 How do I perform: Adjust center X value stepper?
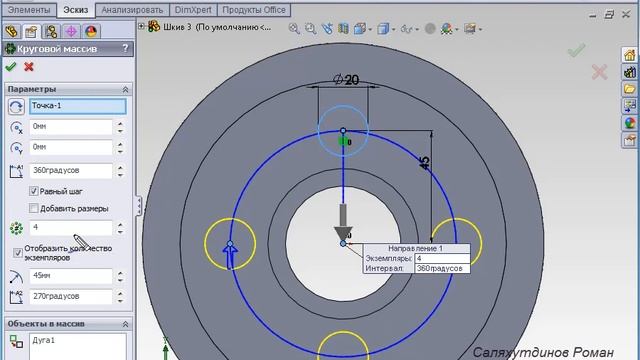[x=120, y=127]
